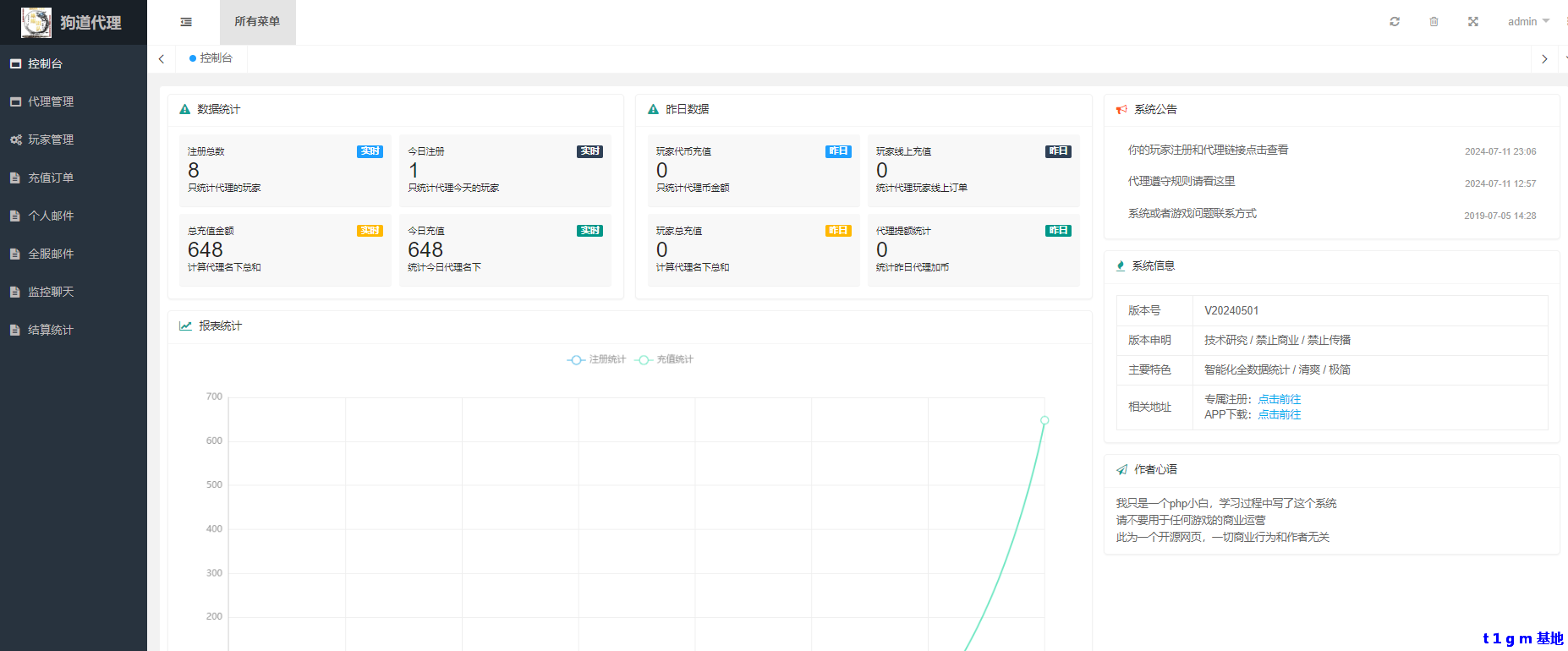Click the 狗道代理 logo image
The image size is (1568, 651).
tap(36, 22)
